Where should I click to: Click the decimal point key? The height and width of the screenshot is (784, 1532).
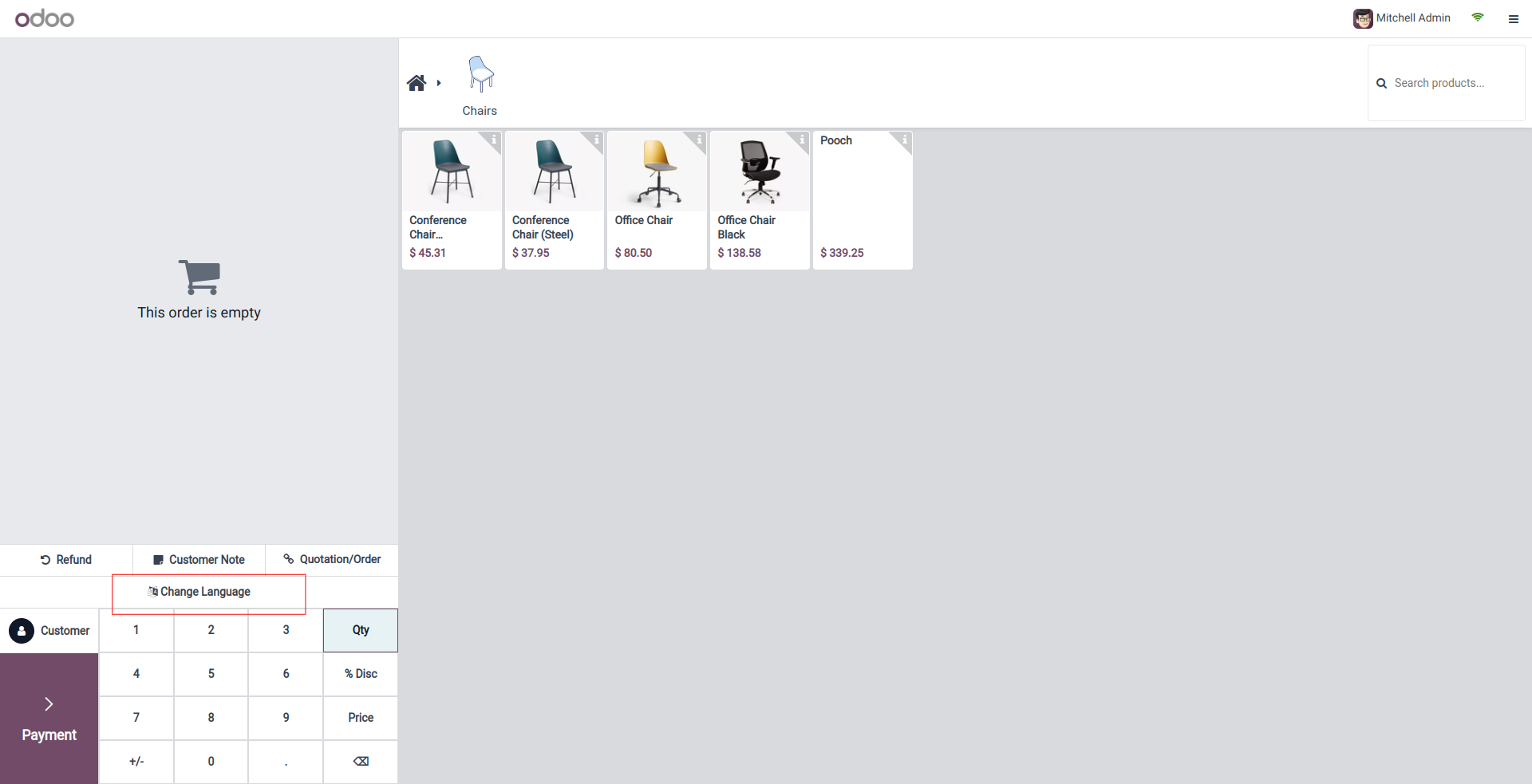coord(286,762)
